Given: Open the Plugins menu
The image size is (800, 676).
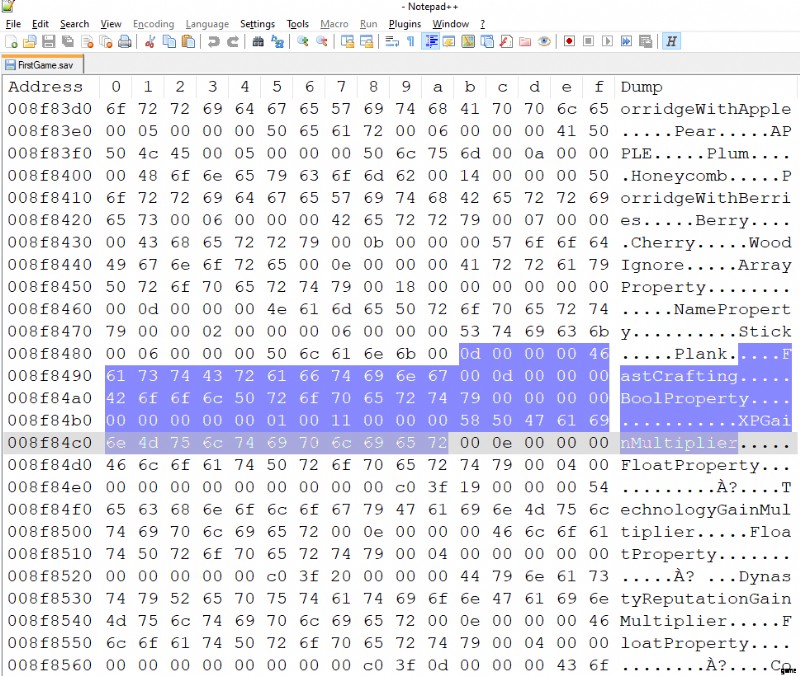Looking at the screenshot, I should 404,23.
